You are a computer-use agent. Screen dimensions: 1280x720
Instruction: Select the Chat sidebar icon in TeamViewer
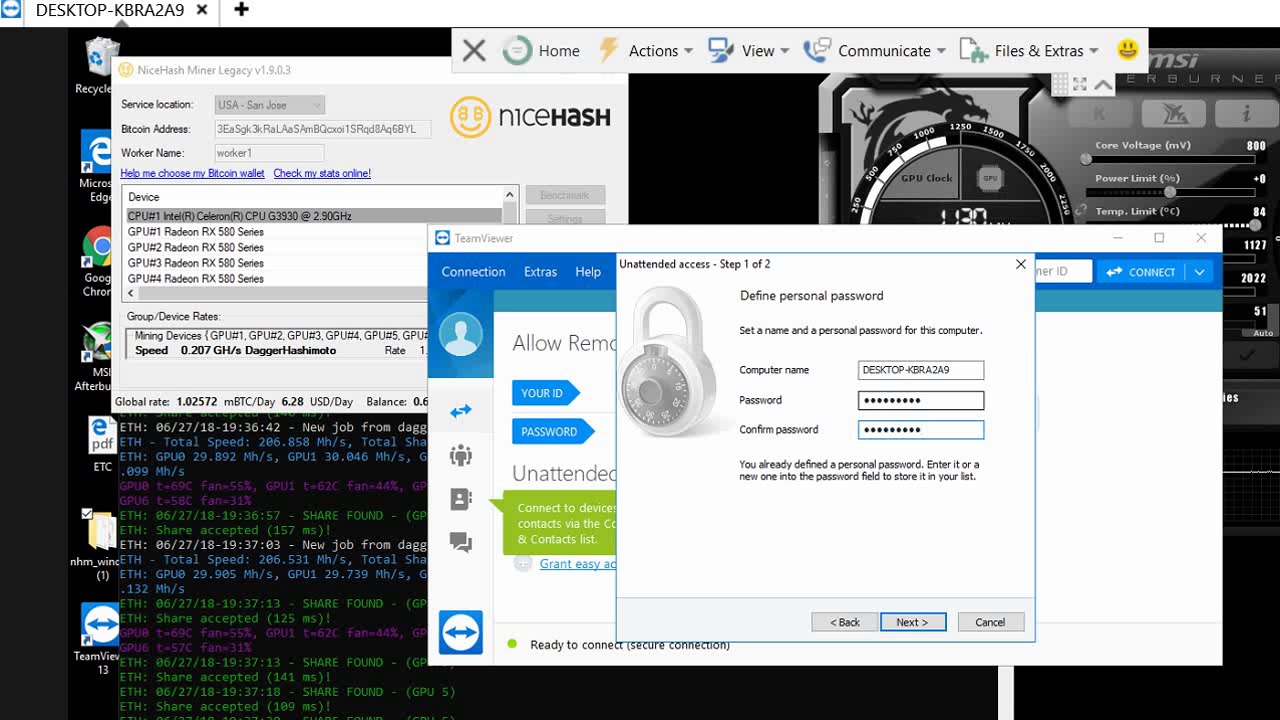[461, 542]
